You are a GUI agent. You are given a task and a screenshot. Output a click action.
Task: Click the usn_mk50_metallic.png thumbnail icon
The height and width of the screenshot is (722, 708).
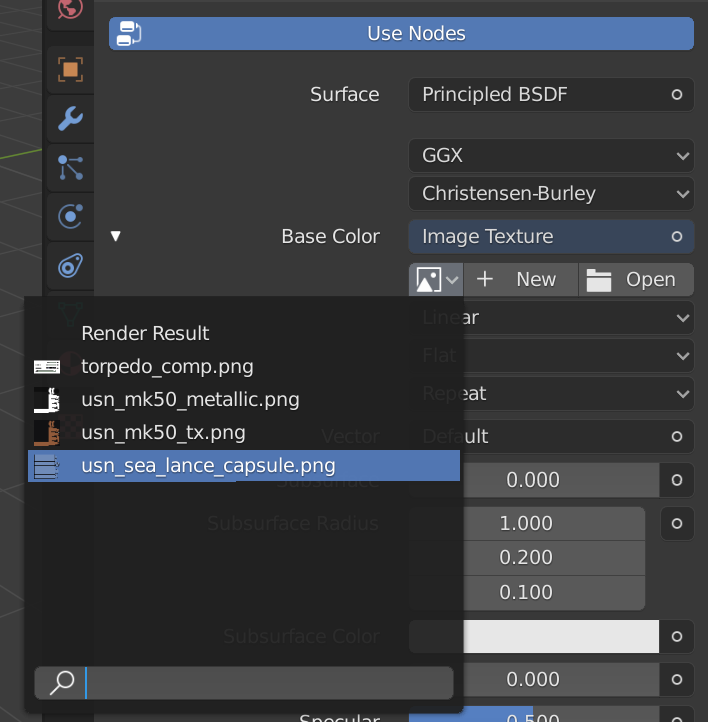click(x=47, y=400)
